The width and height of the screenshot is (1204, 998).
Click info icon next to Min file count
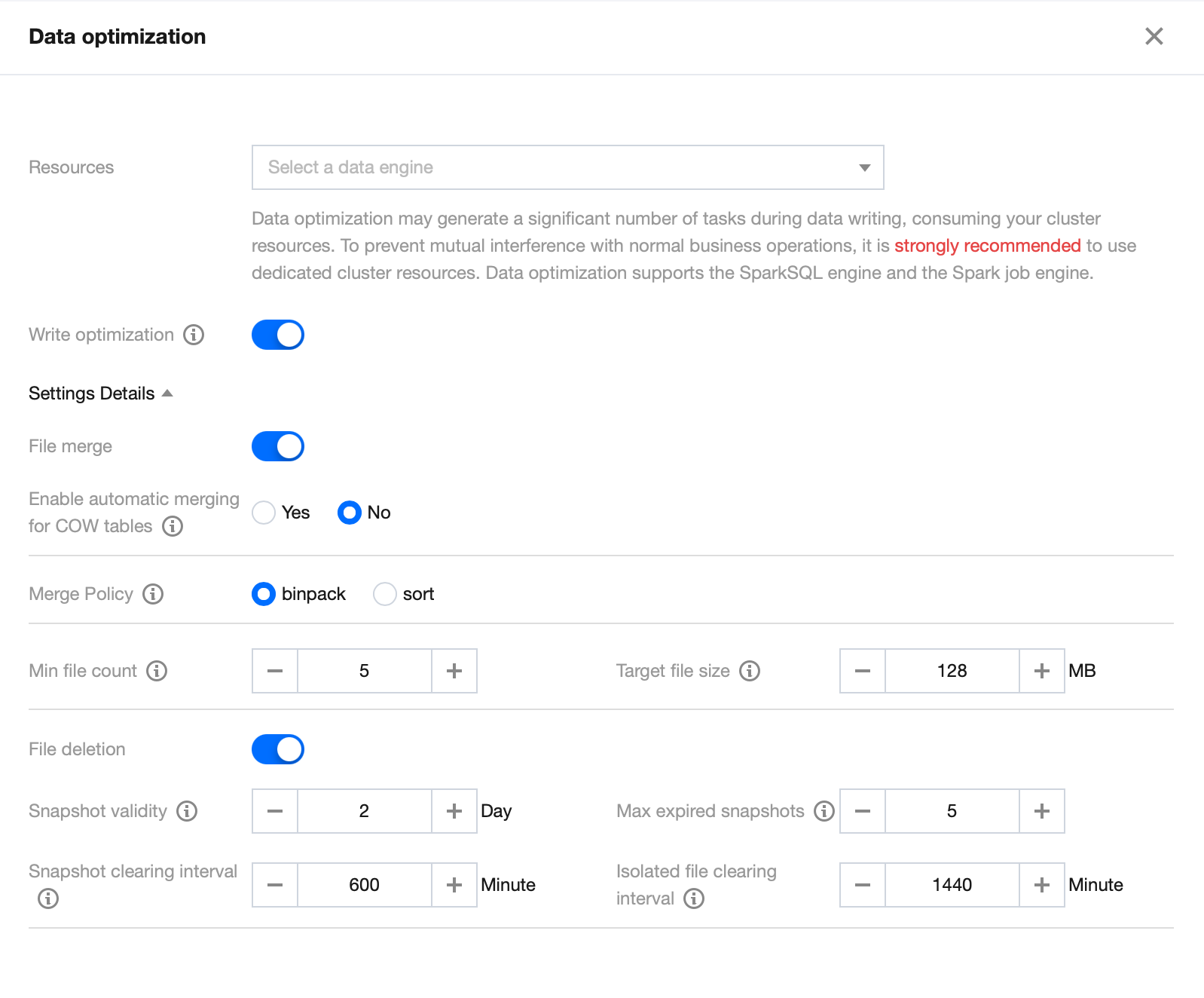click(x=157, y=671)
